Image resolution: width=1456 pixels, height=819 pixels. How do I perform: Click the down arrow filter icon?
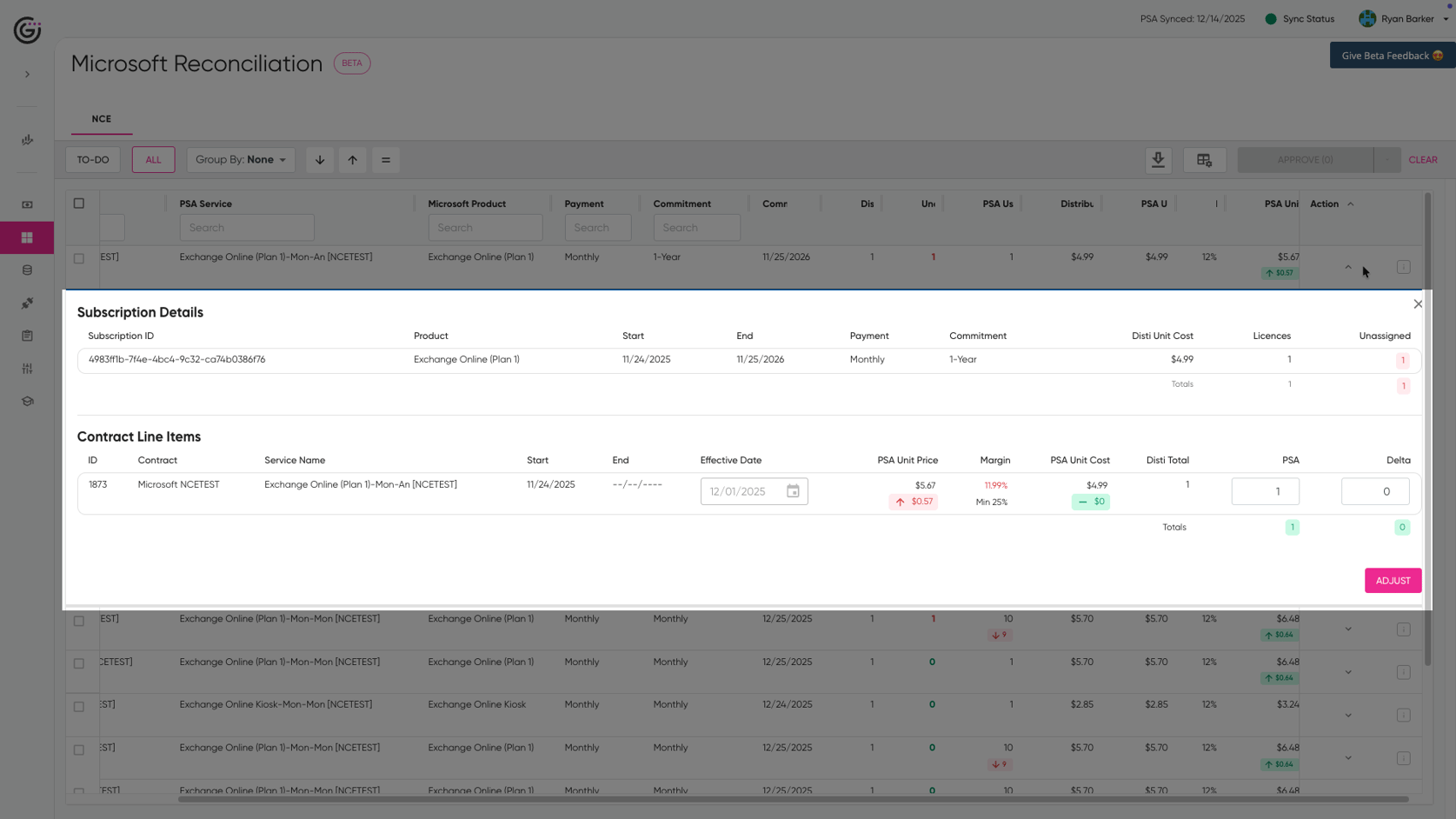320,160
